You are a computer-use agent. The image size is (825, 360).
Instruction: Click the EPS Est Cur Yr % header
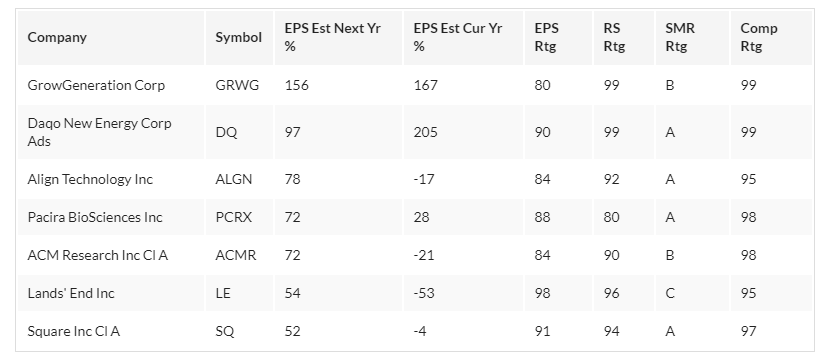[x=458, y=37]
